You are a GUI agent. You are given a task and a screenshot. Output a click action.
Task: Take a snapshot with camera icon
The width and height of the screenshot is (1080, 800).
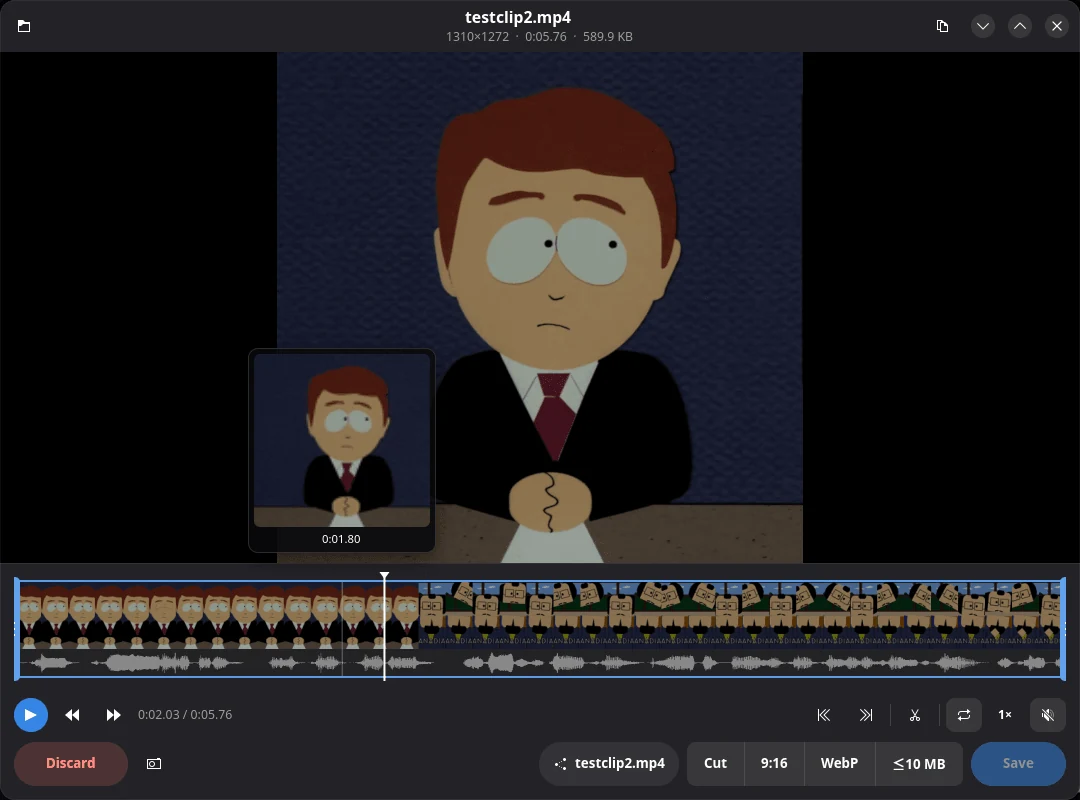click(154, 763)
